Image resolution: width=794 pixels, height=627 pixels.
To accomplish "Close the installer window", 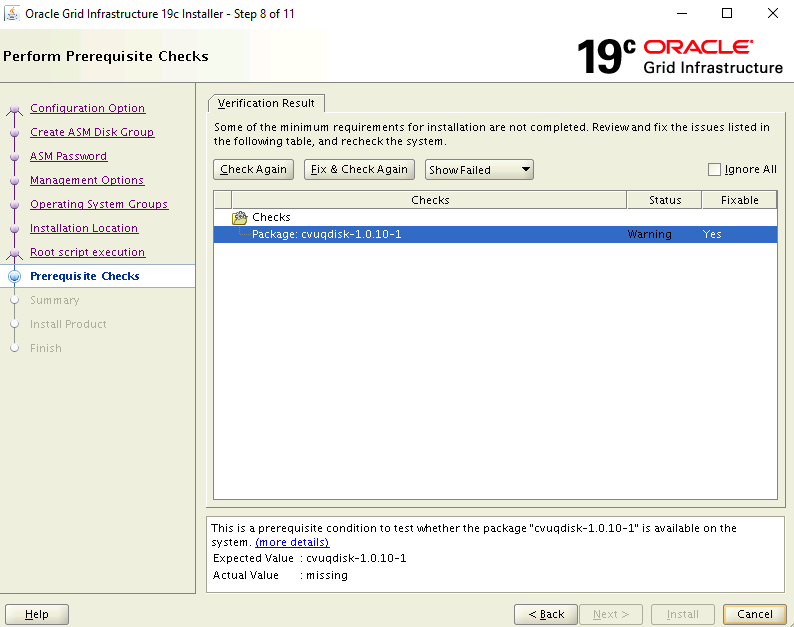I will [772, 14].
